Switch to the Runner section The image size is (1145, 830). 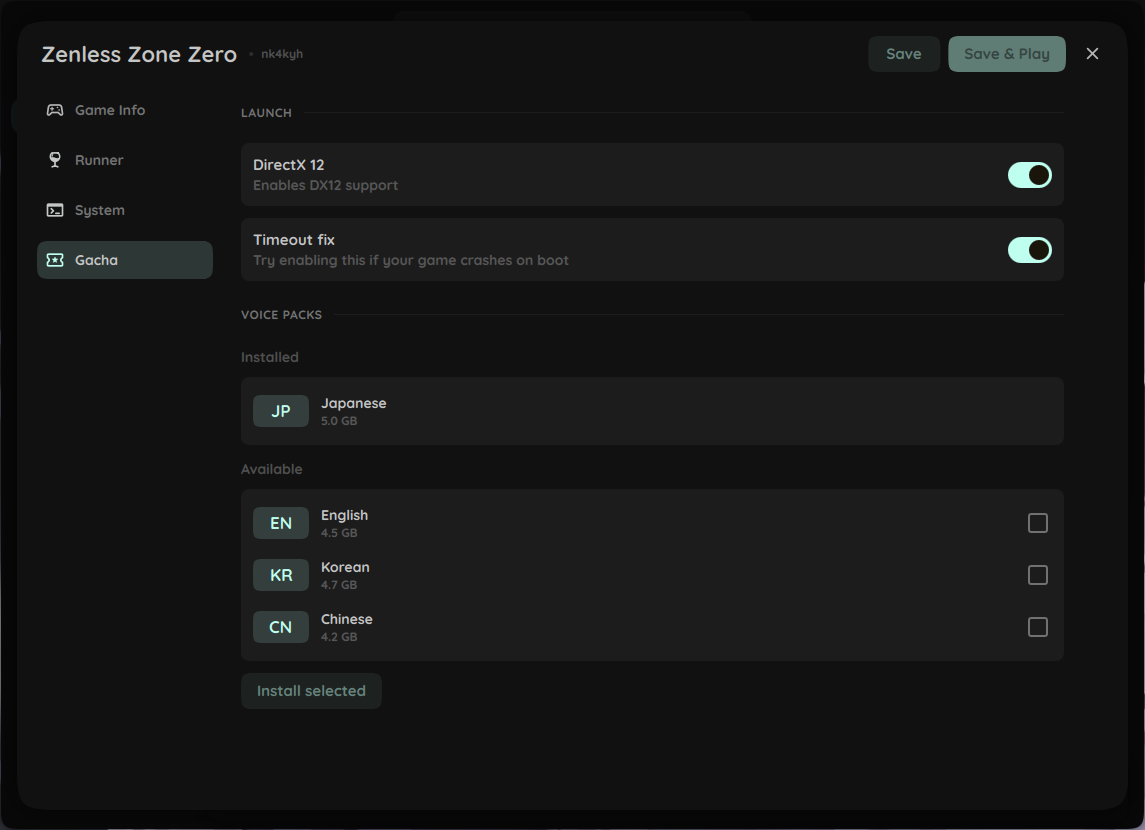pyautogui.click(x=125, y=160)
